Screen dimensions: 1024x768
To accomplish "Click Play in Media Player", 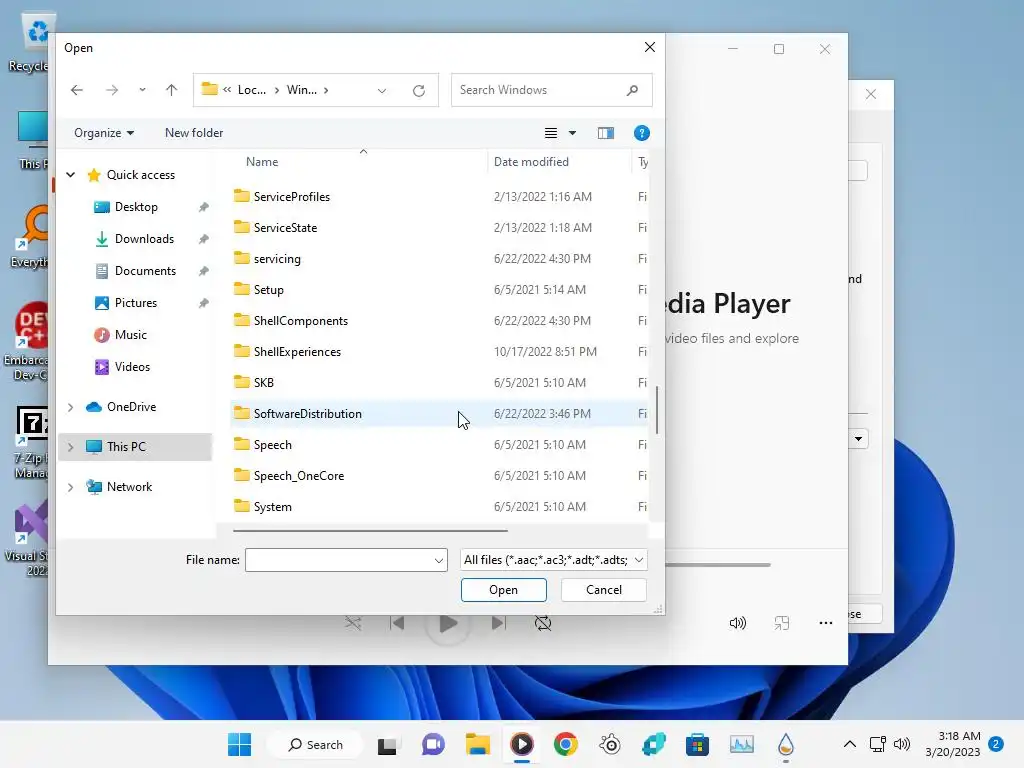I will [x=448, y=624].
